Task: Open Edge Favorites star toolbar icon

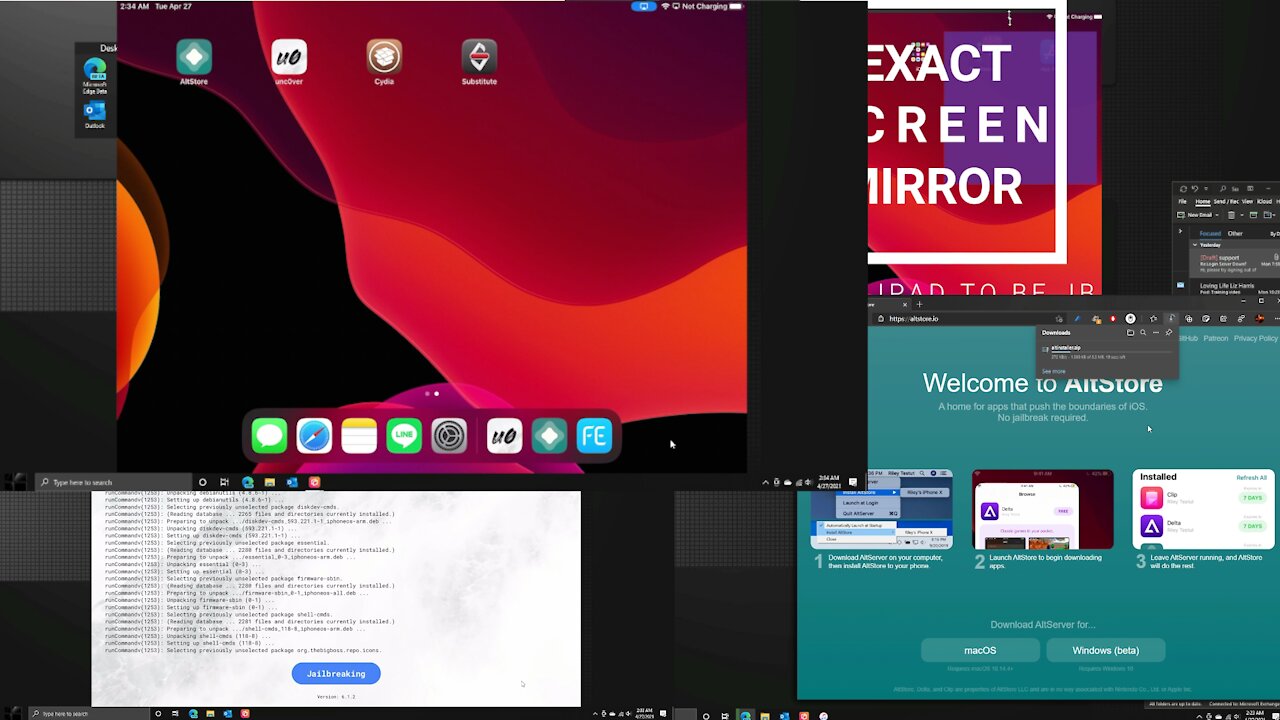Action: [x=1153, y=319]
